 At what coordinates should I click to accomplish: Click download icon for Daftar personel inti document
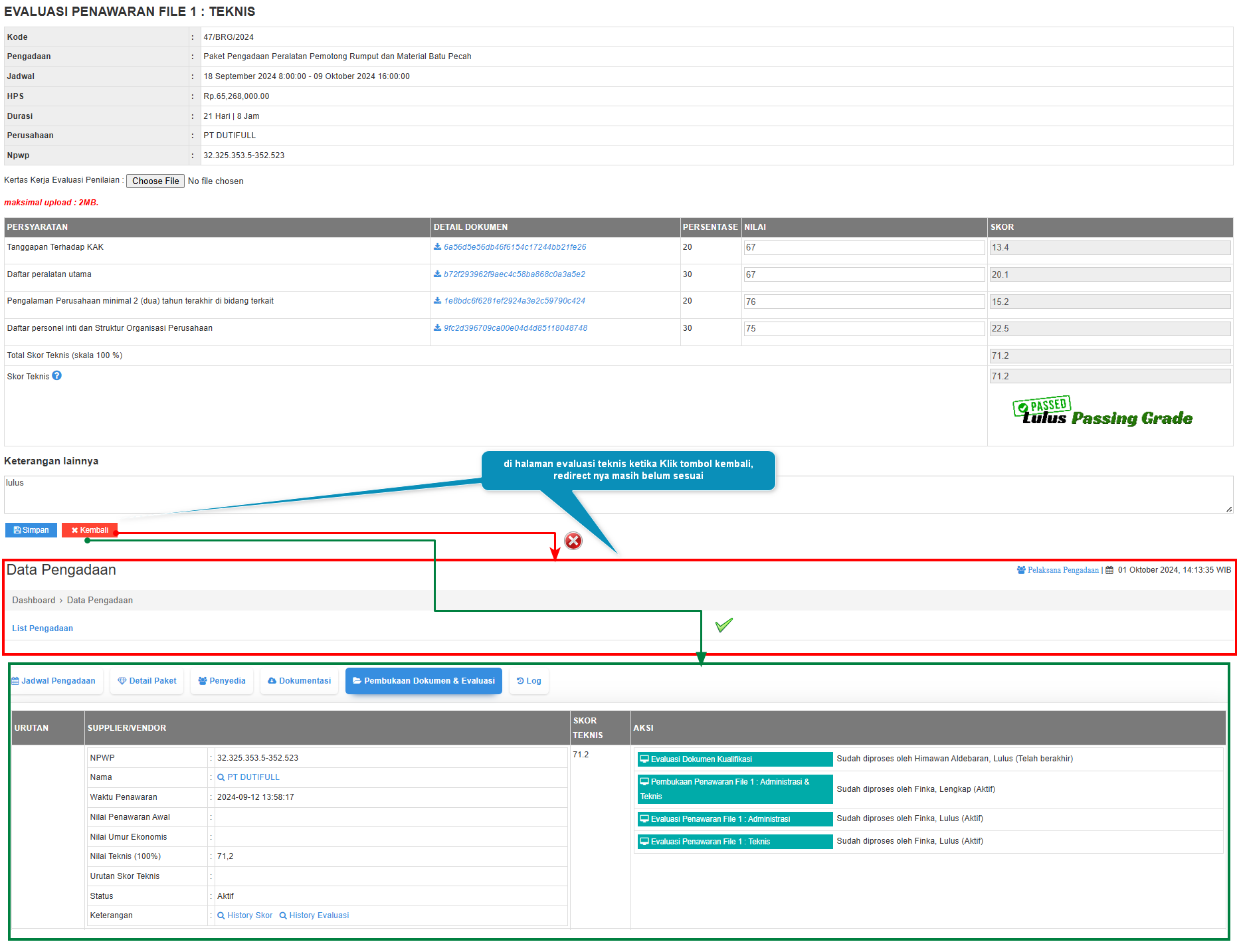pyautogui.click(x=437, y=328)
